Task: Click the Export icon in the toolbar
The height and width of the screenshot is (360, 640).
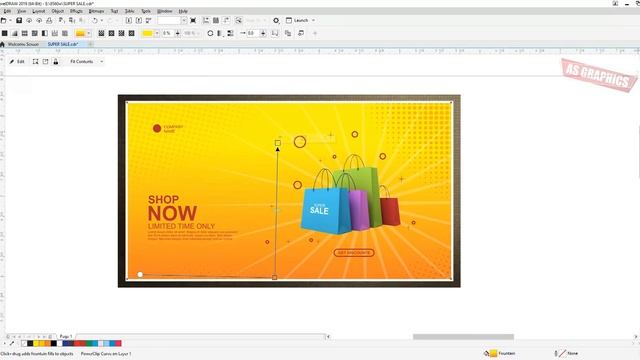Action: [139, 20]
